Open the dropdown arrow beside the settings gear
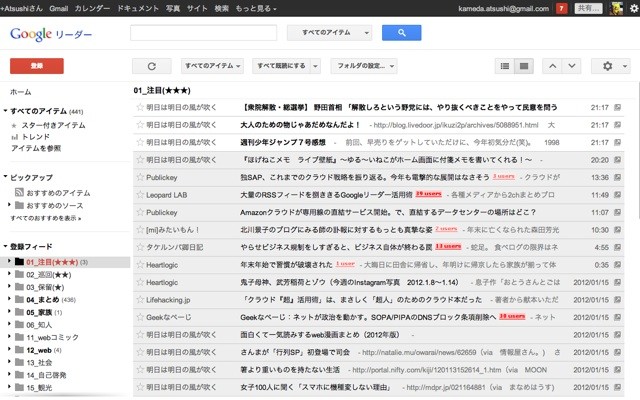The height and width of the screenshot is (400, 640). point(624,66)
